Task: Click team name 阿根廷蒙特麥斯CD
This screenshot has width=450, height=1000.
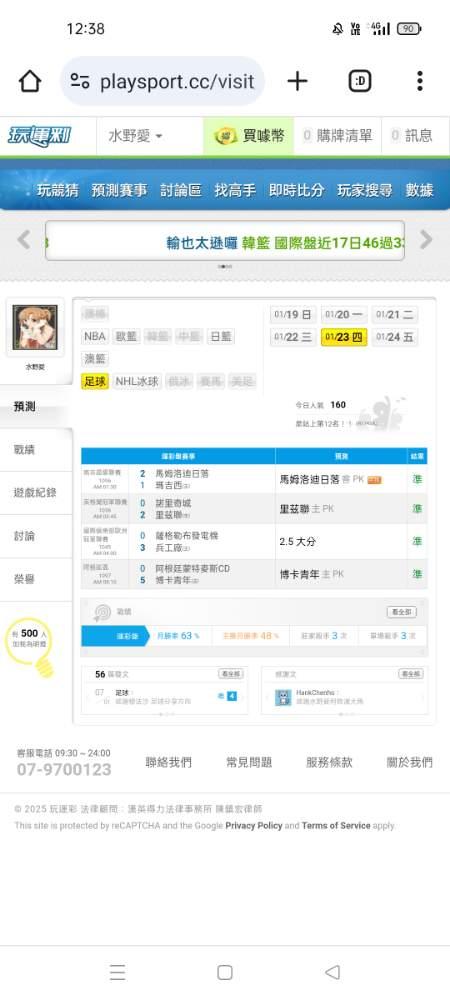Action: pos(192,568)
